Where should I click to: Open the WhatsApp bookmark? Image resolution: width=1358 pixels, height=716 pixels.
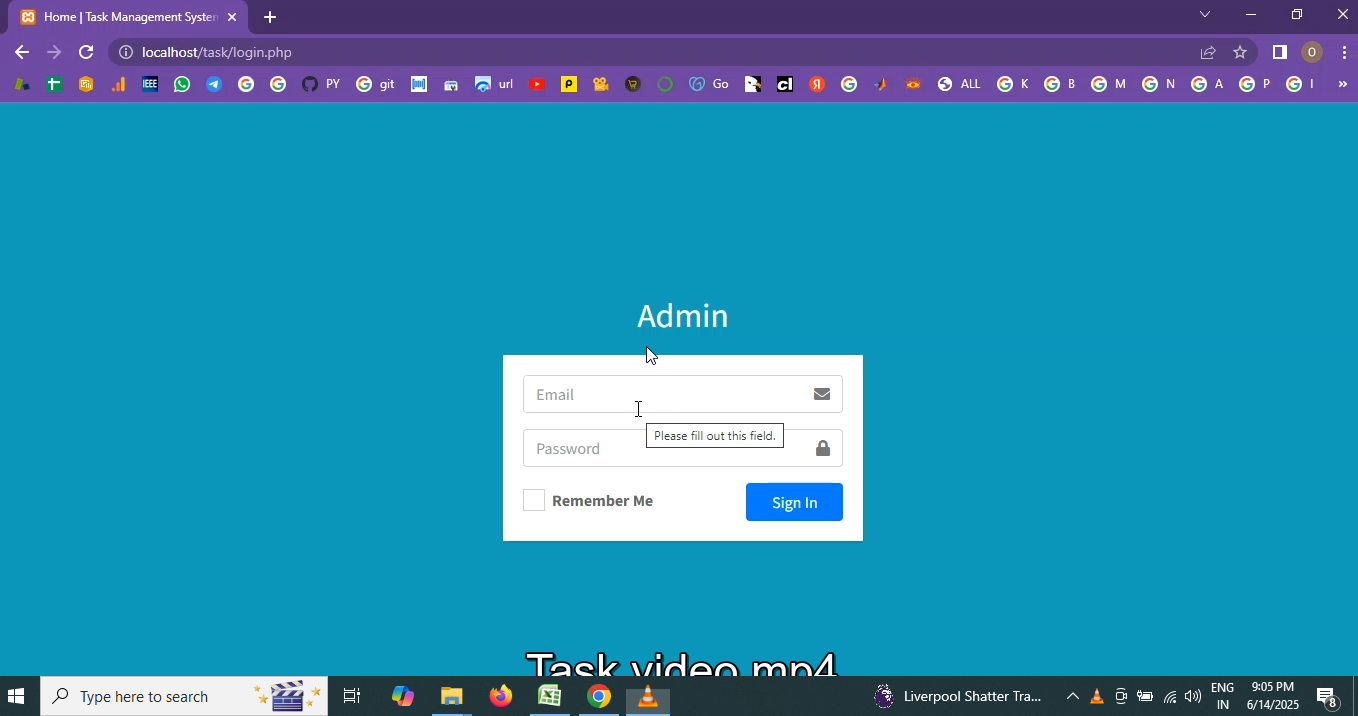(182, 85)
